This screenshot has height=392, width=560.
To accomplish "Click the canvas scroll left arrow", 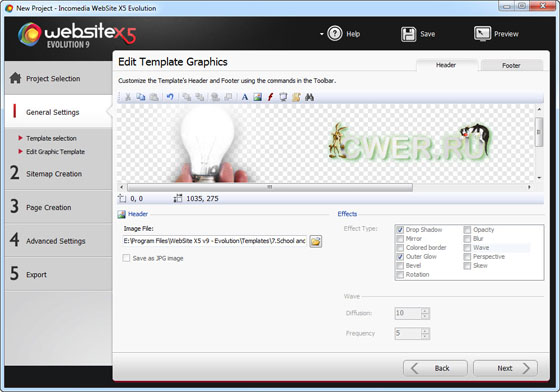I will [x=121, y=187].
